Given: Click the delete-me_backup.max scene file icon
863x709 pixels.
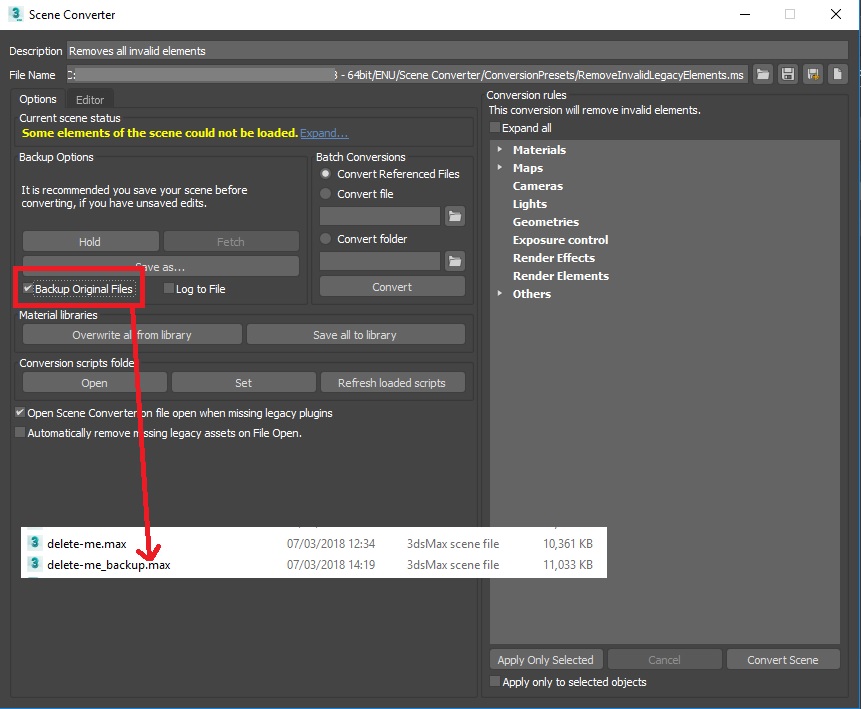Looking at the screenshot, I should point(33,564).
